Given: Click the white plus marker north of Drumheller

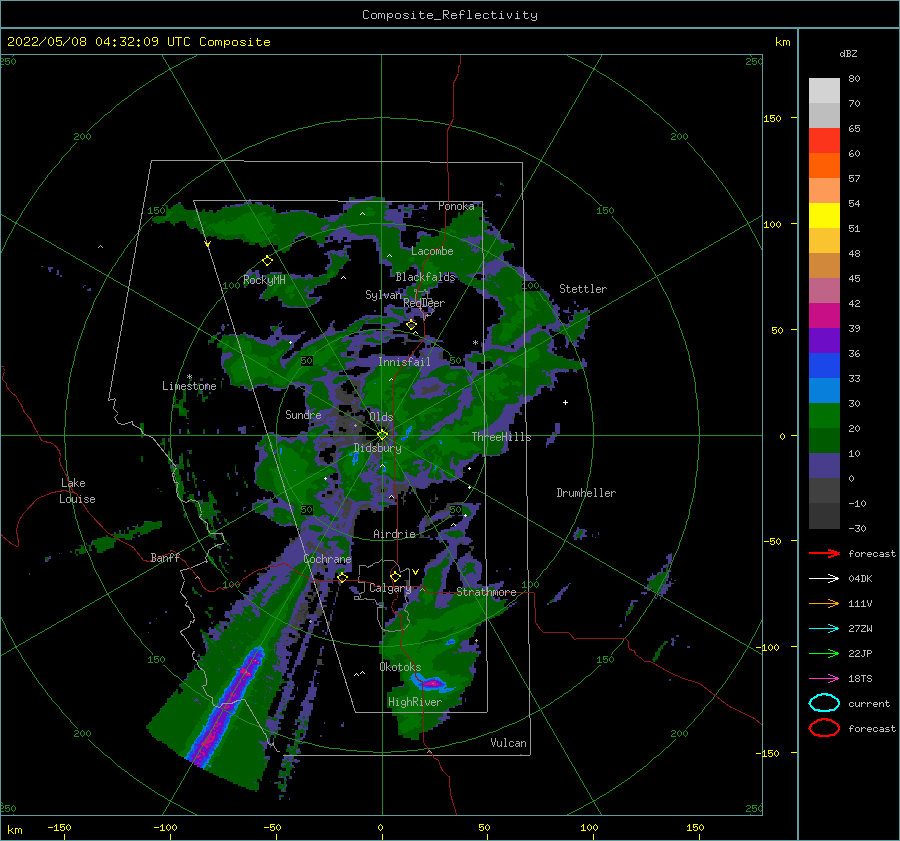Looking at the screenshot, I should 565,402.
